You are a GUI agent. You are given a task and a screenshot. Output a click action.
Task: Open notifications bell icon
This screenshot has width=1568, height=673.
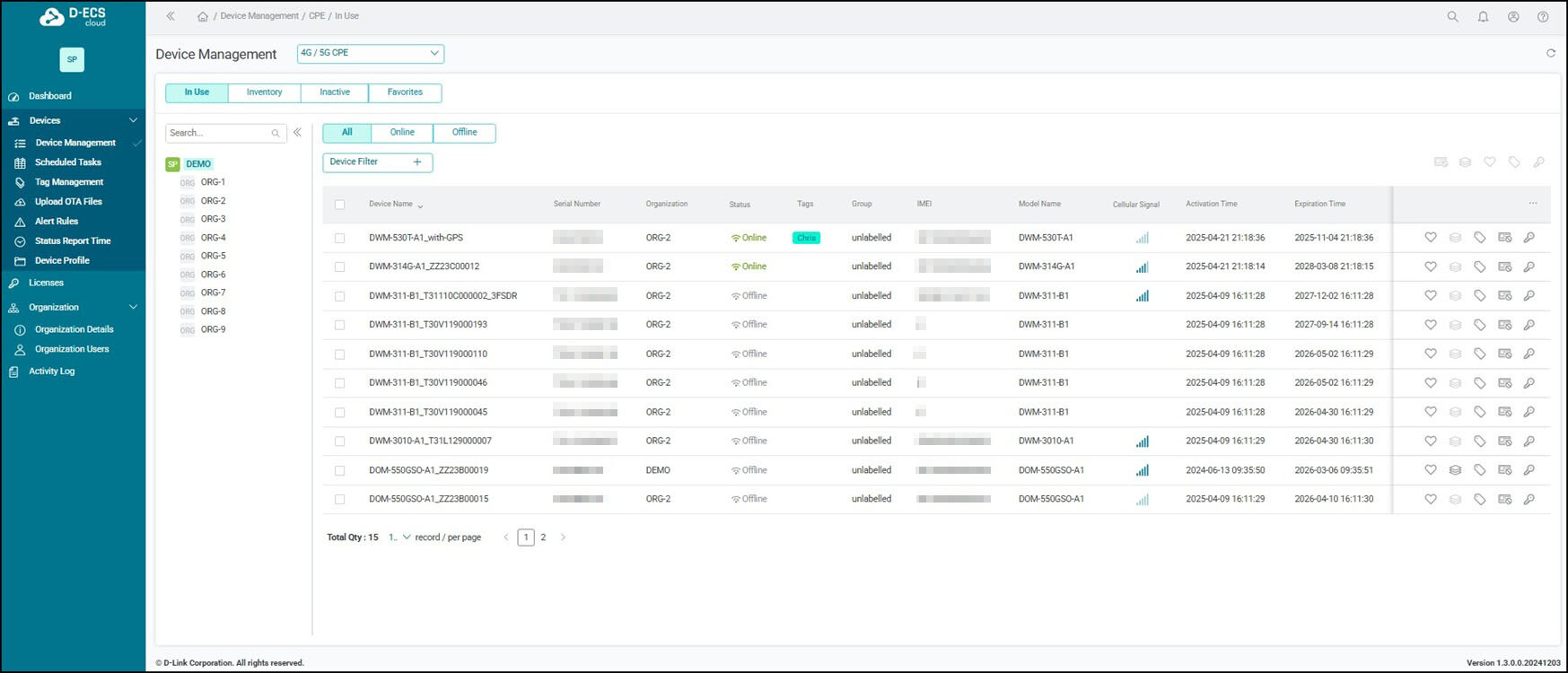coord(1483,16)
